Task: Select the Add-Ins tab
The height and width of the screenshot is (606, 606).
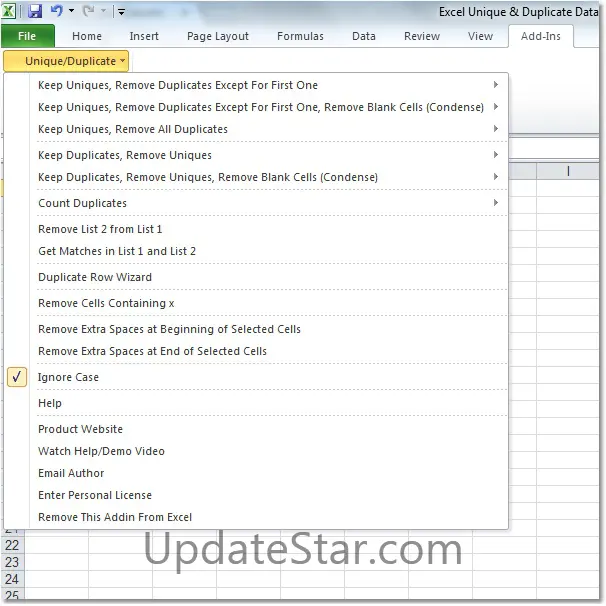Action: (541, 36)
